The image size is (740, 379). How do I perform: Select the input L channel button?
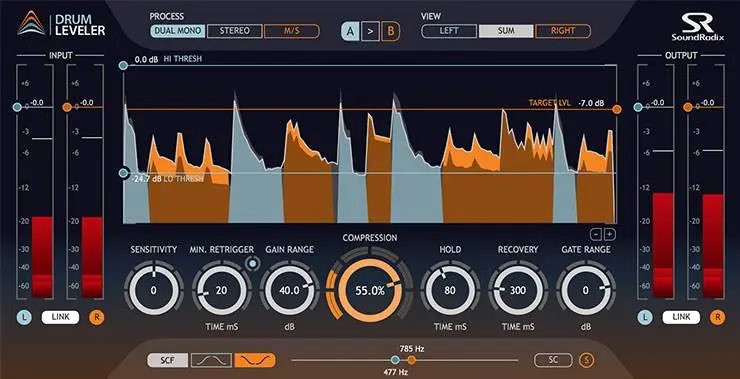click(25, 318)
